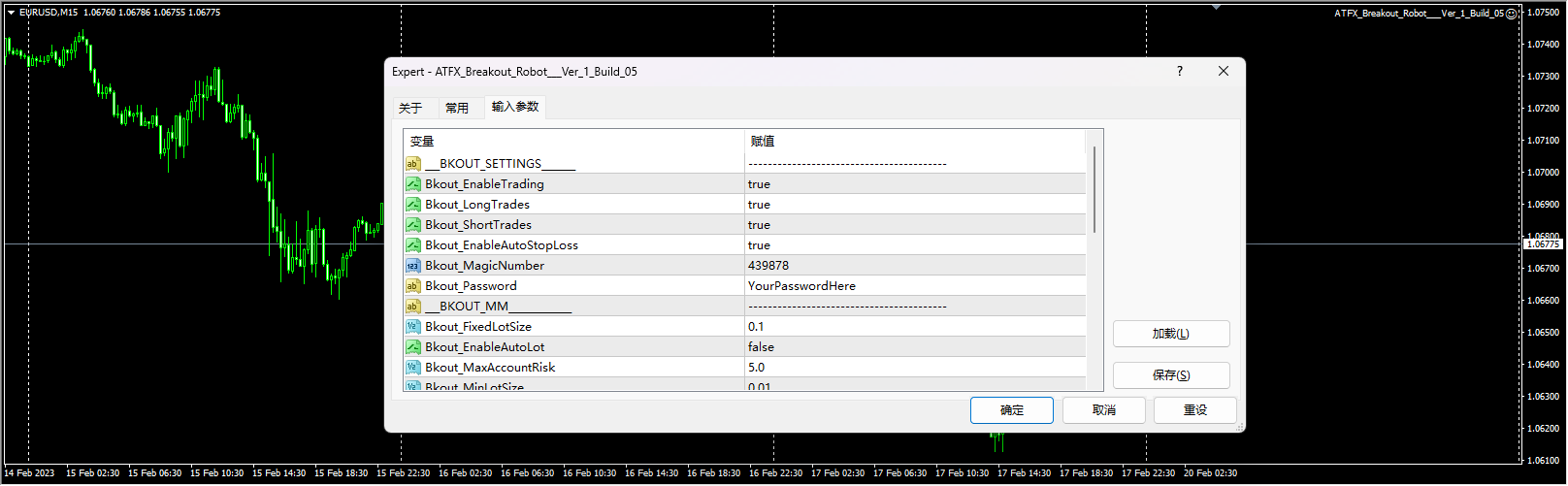
Task: Click the boolean icon beside Bkout_ShortTrades
Action: [x=412, y=225]
